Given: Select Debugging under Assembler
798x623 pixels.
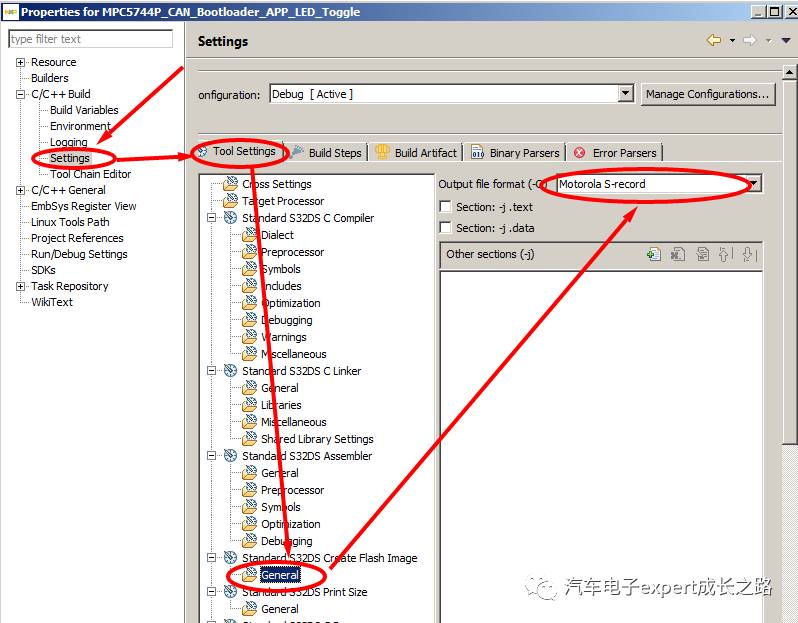Looking at the screenshot, I should pos(287,541).
